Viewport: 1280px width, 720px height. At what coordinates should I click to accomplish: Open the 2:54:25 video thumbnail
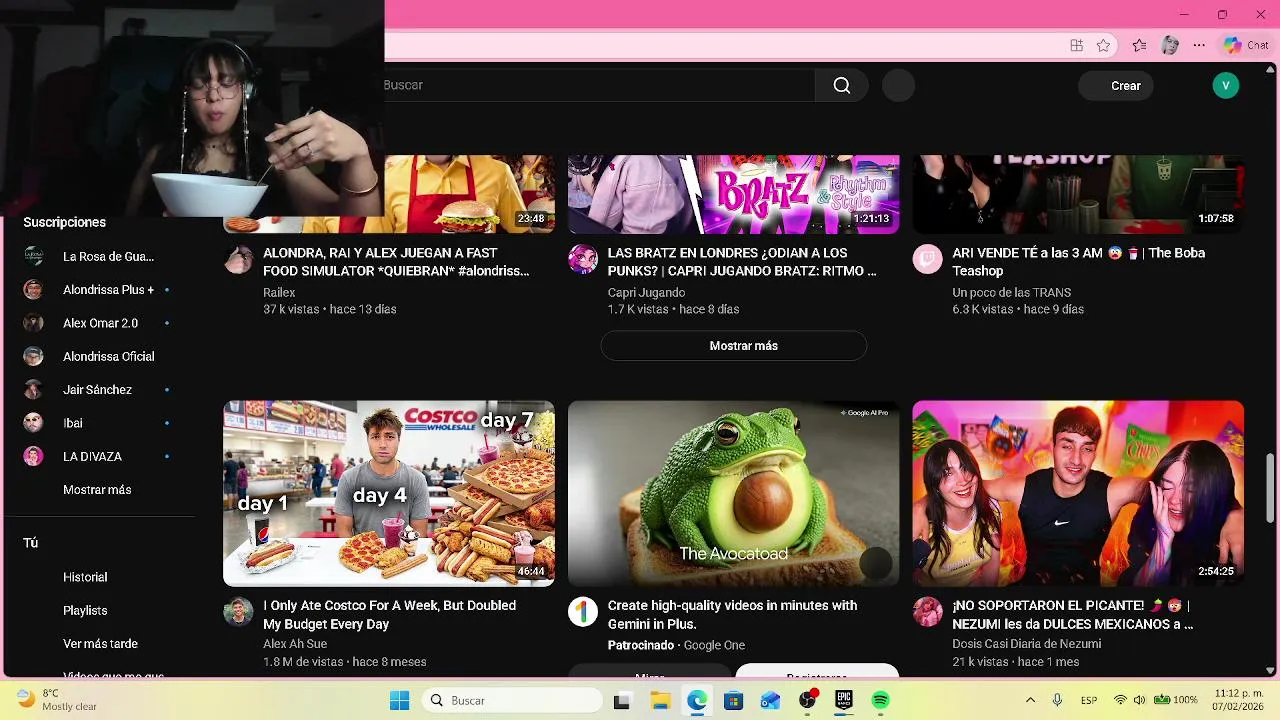[1078, 493]
